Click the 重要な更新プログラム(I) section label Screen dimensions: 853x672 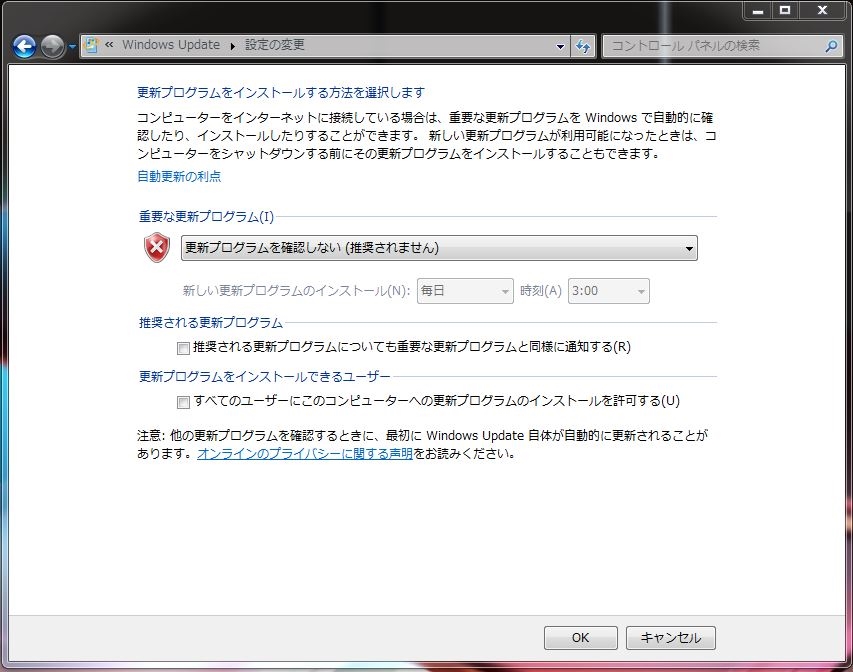[206, 217]
